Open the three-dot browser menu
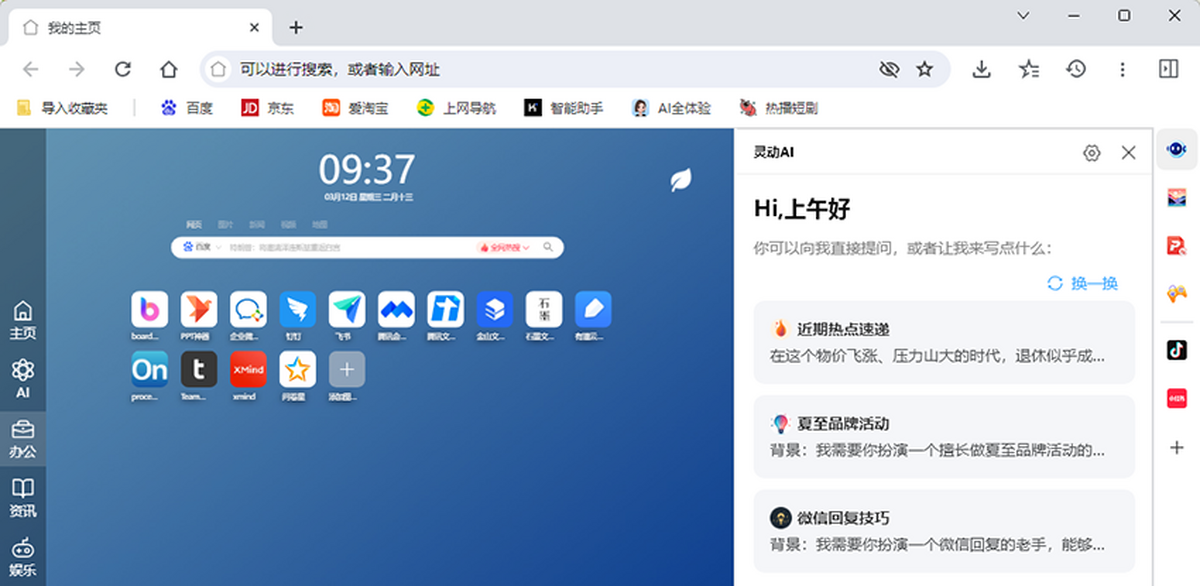The width and height of the screenshot is (1200, 586). [x=1123, y=69]
